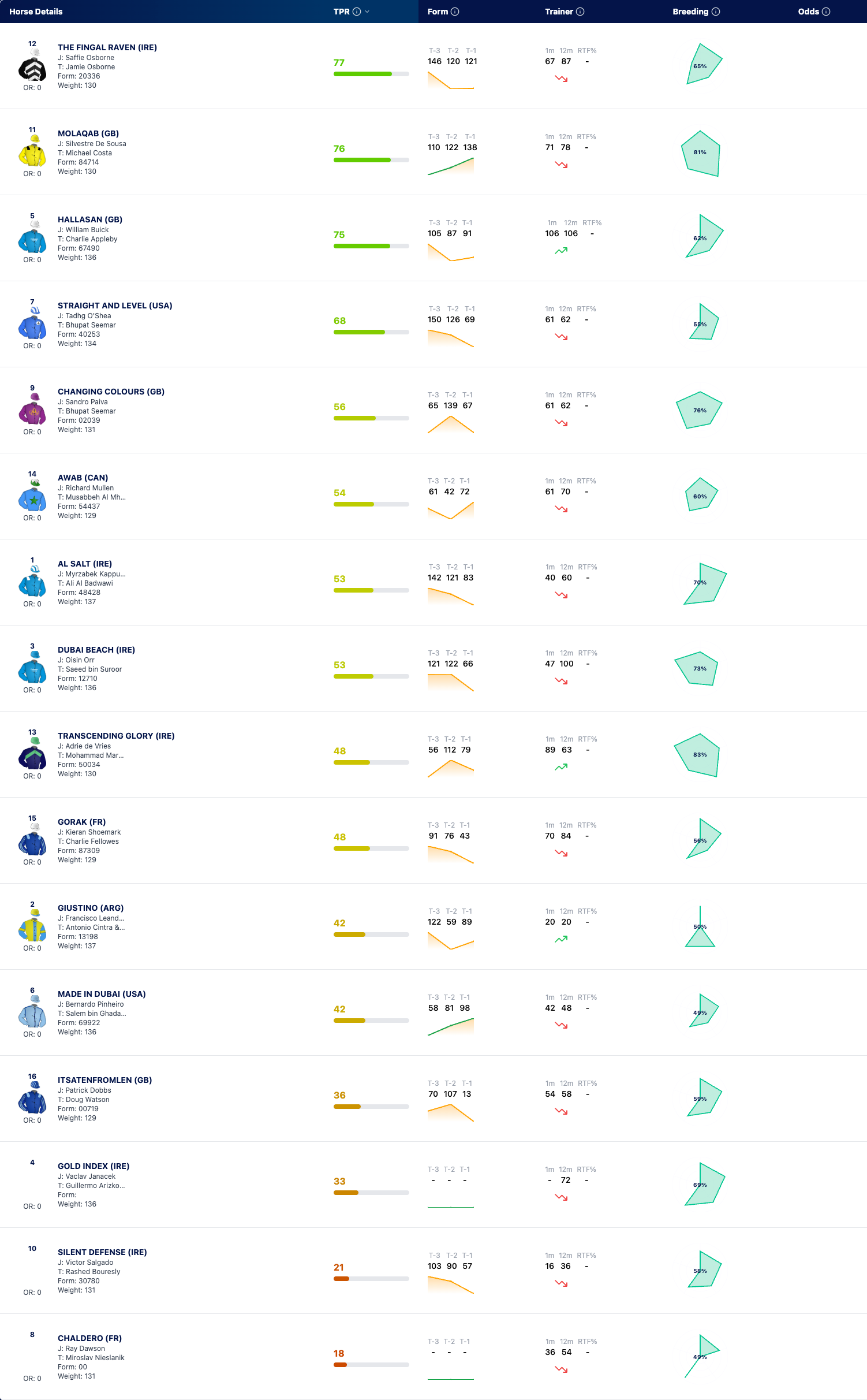This screenshot has height=1400, width=867.
Task: Click the Form info icon
Action: [x=455, y=12]
